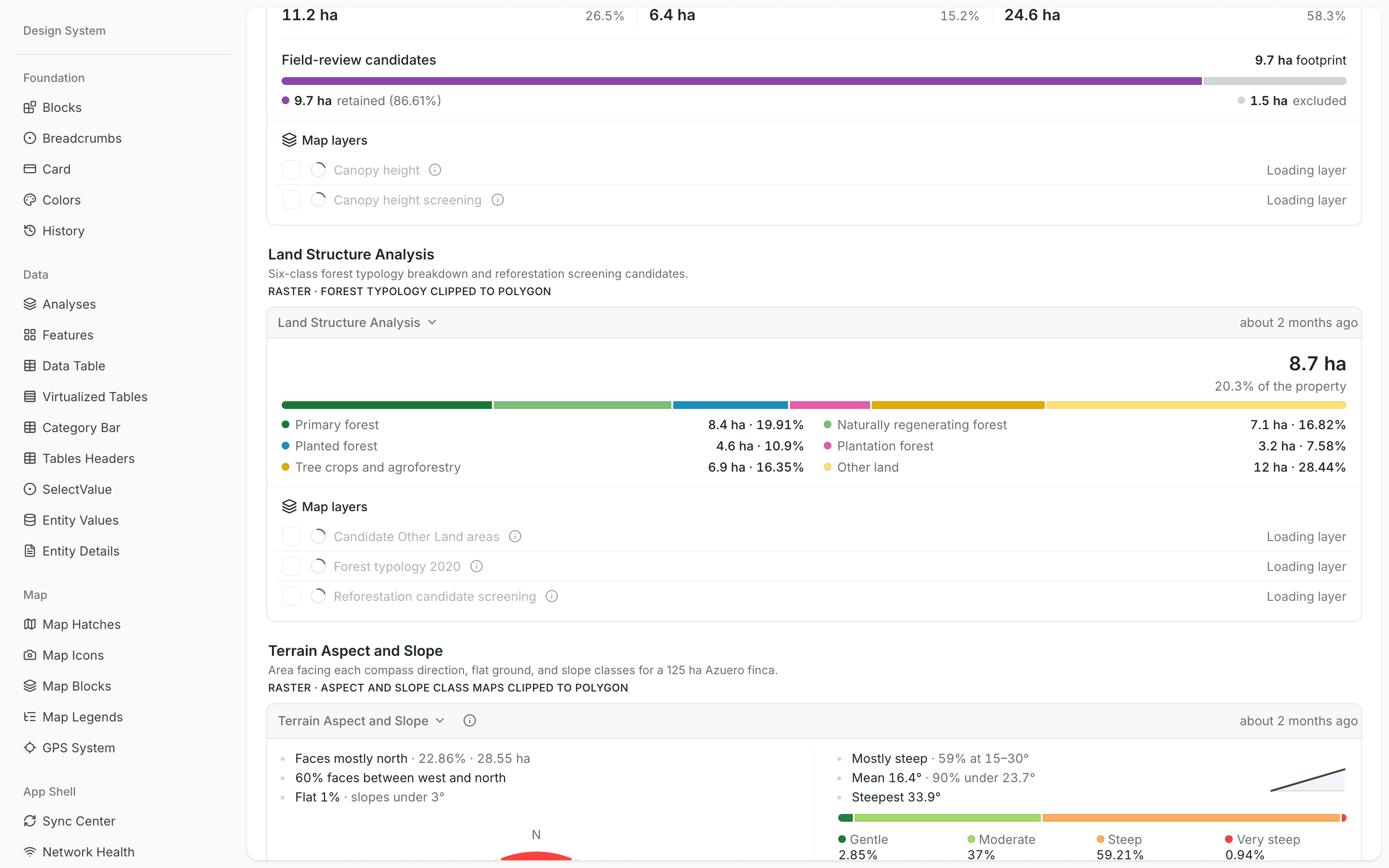The height and width of the screenshot is (868, 1389).
Task: Click info icon next to Canopy height
Action: [435, 170]
